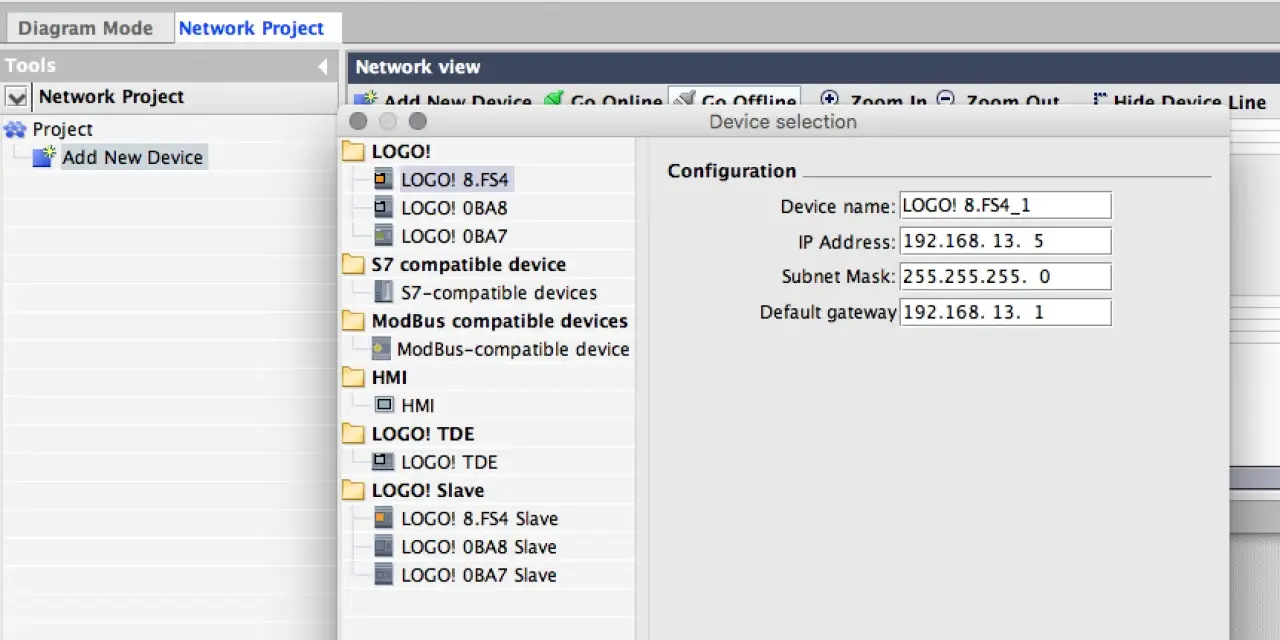Open the Network Project tab
The image size is (1280, 640).
point(251,28)
